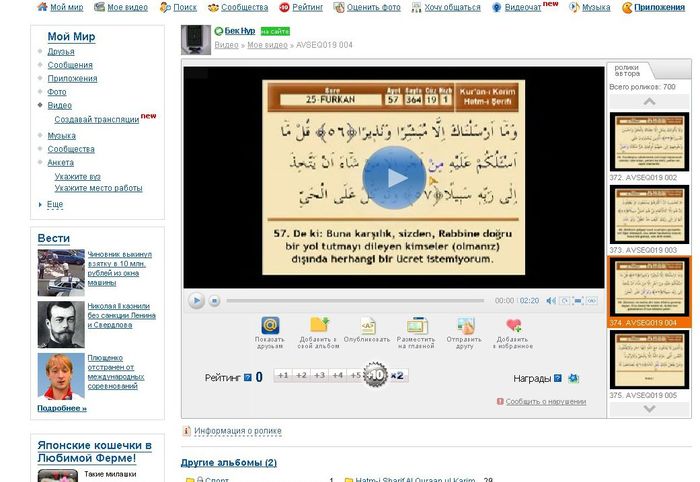Open thumbnail 375. AVSEQ019 005
This screenshot has width=700, height=482.
pos(649,360)
